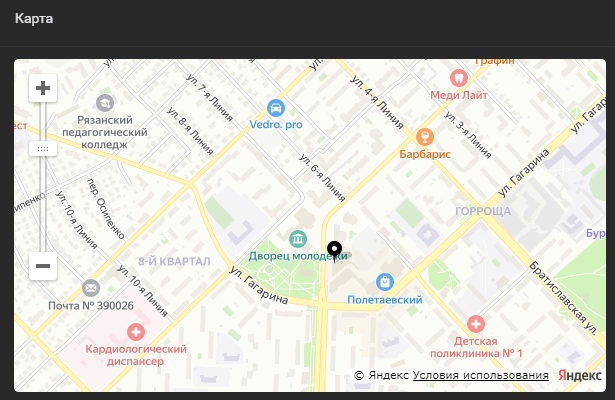Select the Рязанский педагогический колледж icon

click(x=105, y=102)
